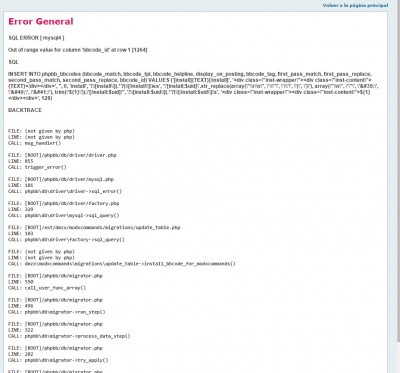
Task: Click the 'migrator->run_step()' call line
Action: click(57, 312)
